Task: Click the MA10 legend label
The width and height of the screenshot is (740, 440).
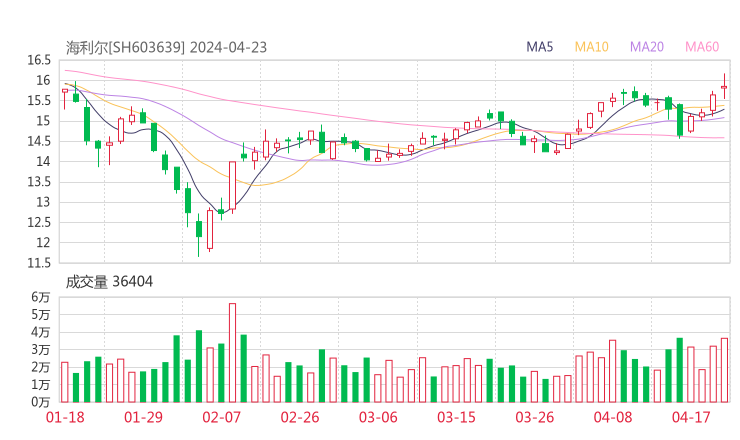Action: (x=591, y=47)
